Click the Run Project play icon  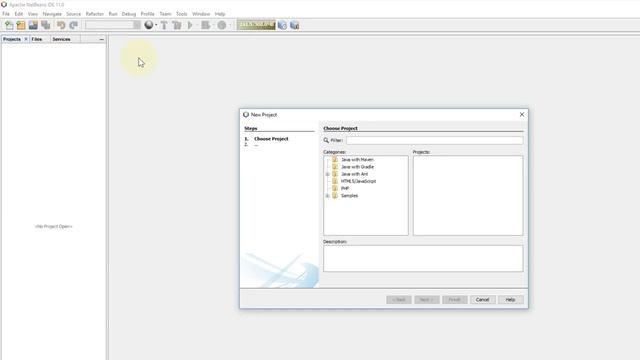[x=190, y=25]
